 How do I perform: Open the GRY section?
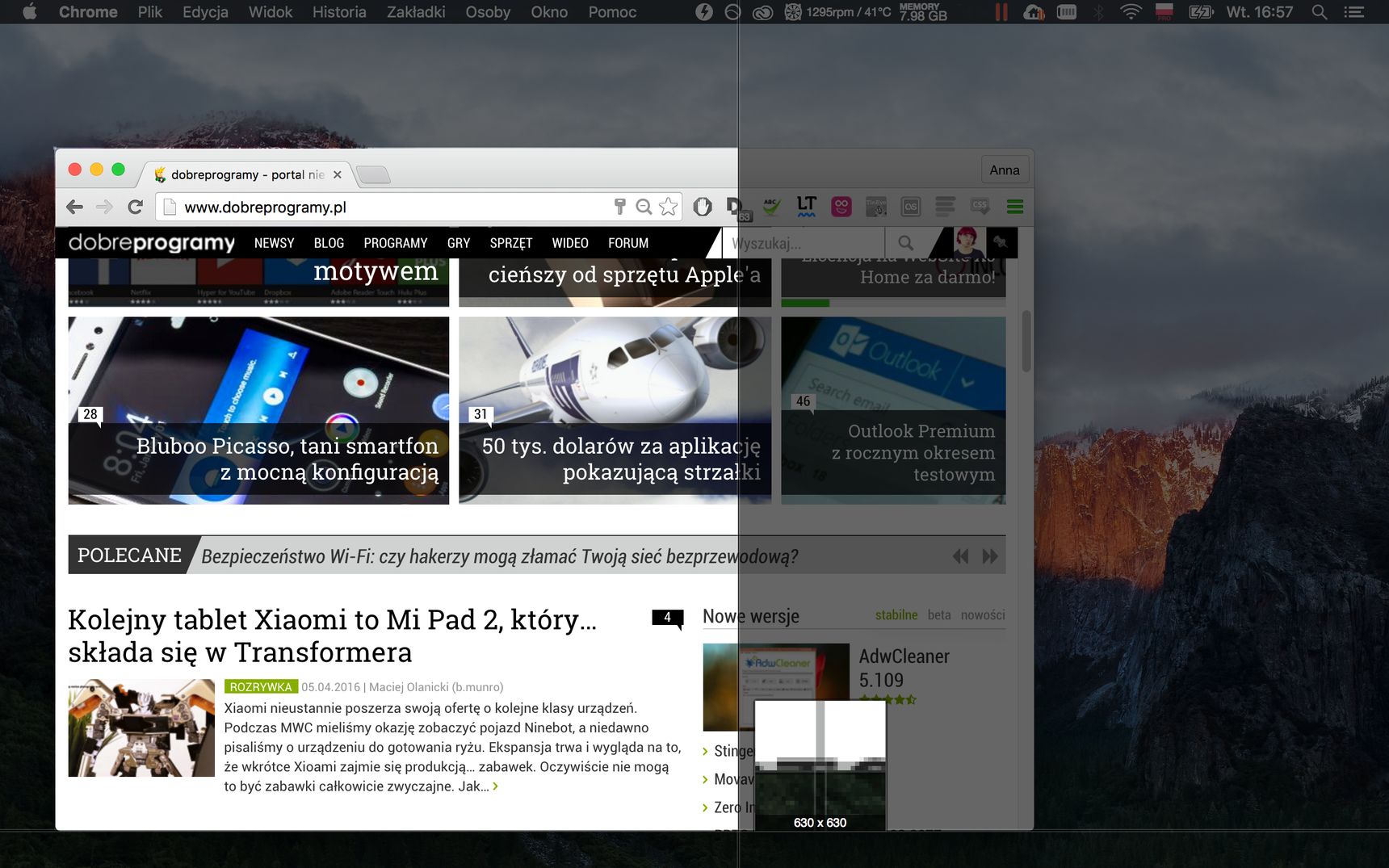coord(459,243)
